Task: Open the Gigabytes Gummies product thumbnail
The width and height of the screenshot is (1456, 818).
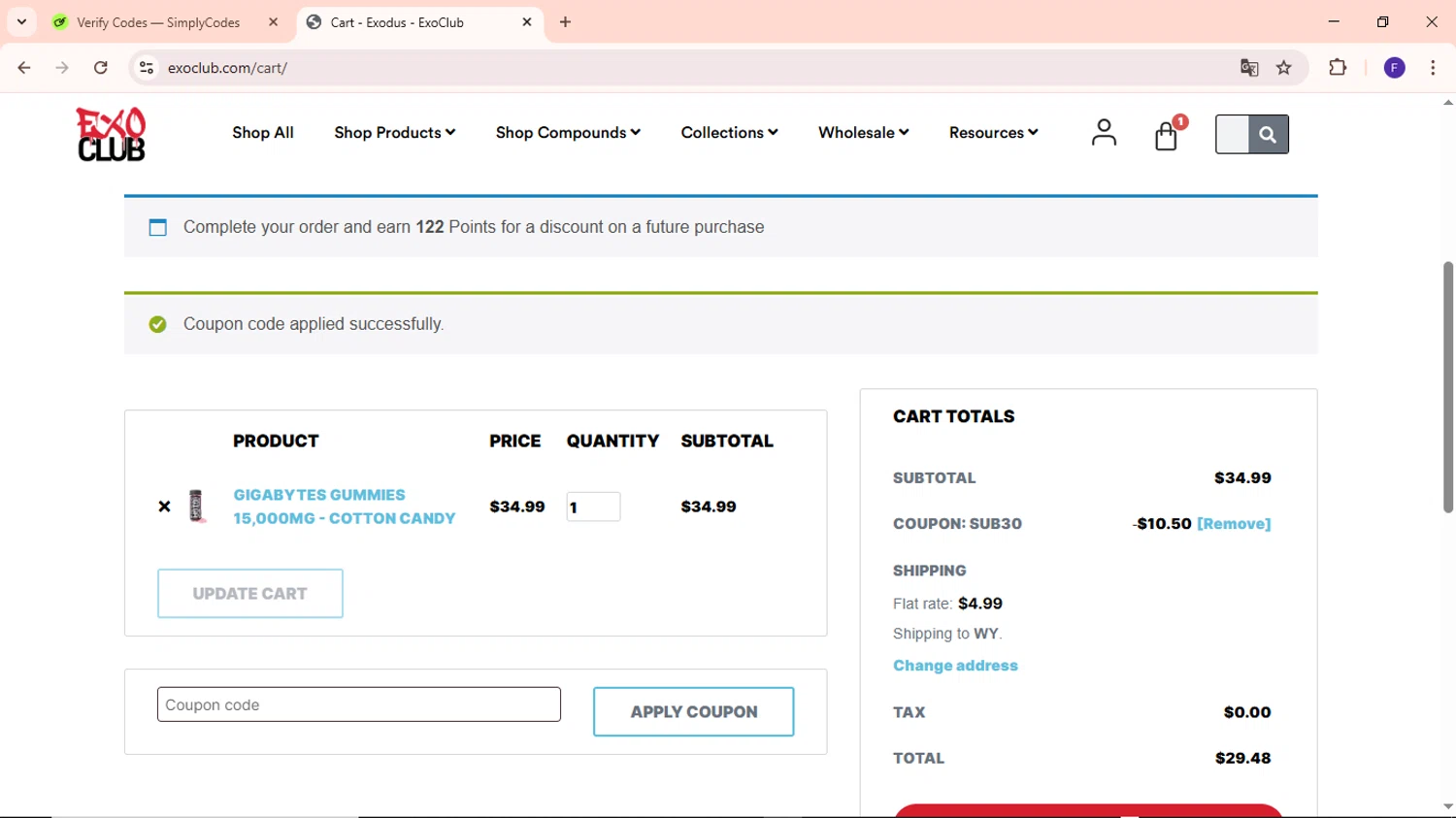Action: pos(197,507)
